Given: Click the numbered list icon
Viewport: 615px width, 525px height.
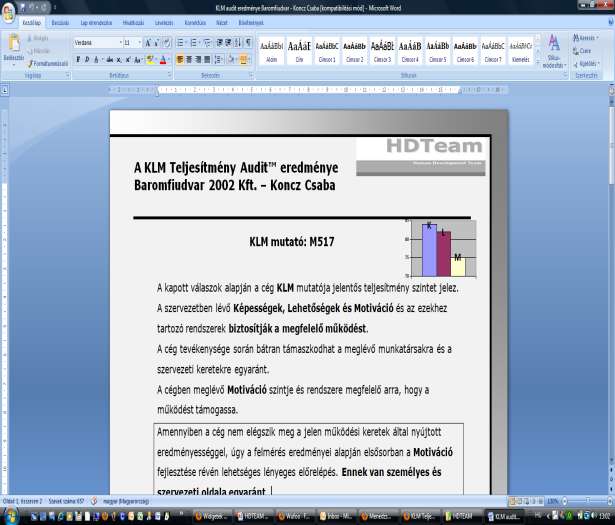Looking at the screenshot, I should tap(193, 43).
